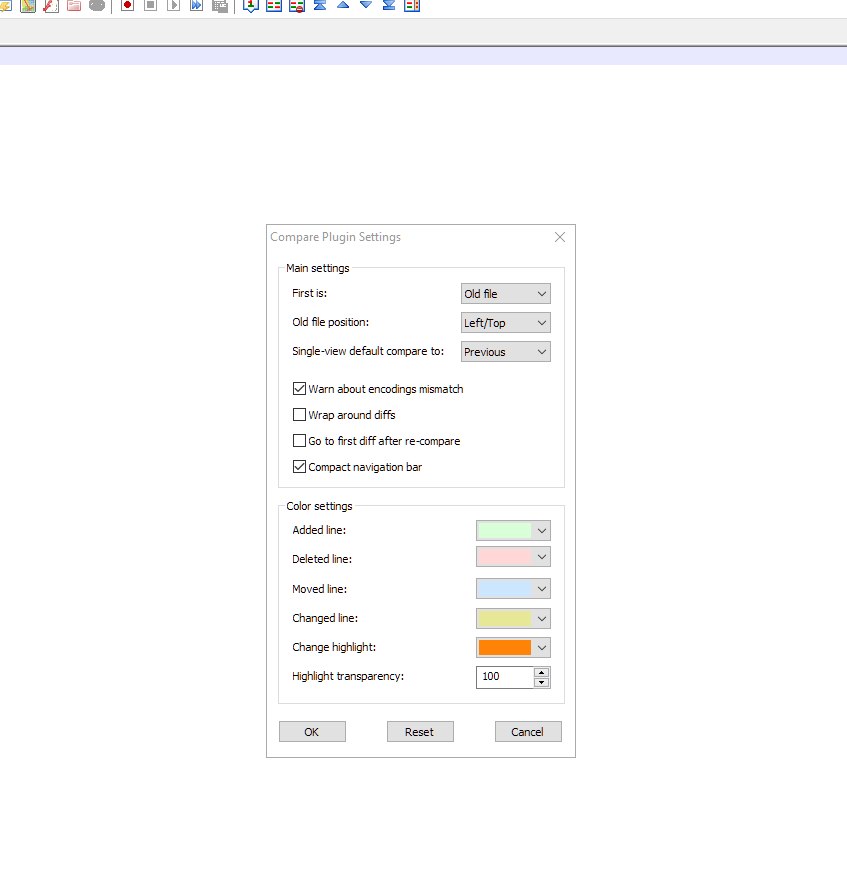Image resolution: width=847 pixels, height=885 pixels.
Task: Click the 'Main settings' group label
Action: 318,268
